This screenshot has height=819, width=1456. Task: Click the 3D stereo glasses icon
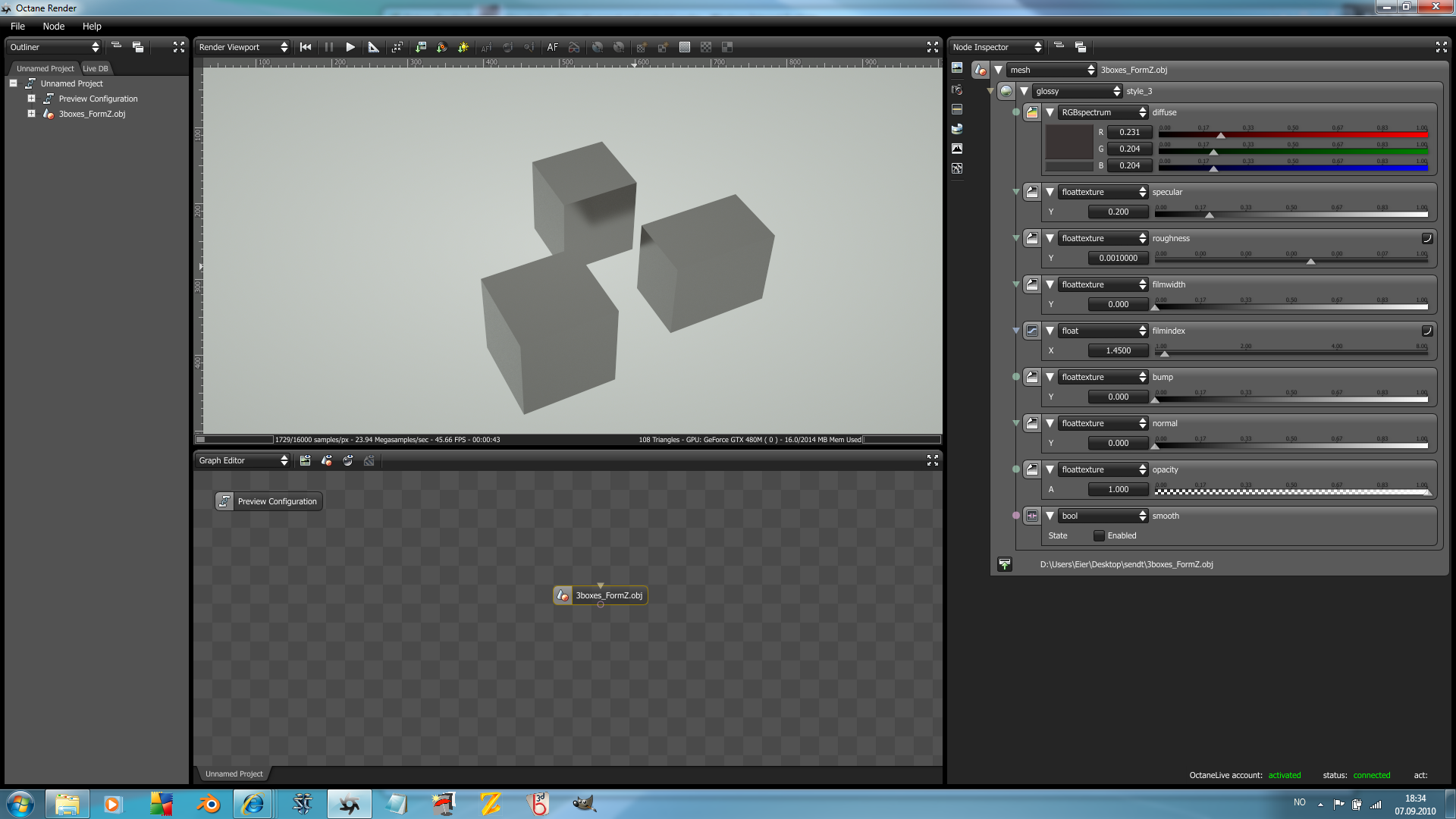pos(574,47)
